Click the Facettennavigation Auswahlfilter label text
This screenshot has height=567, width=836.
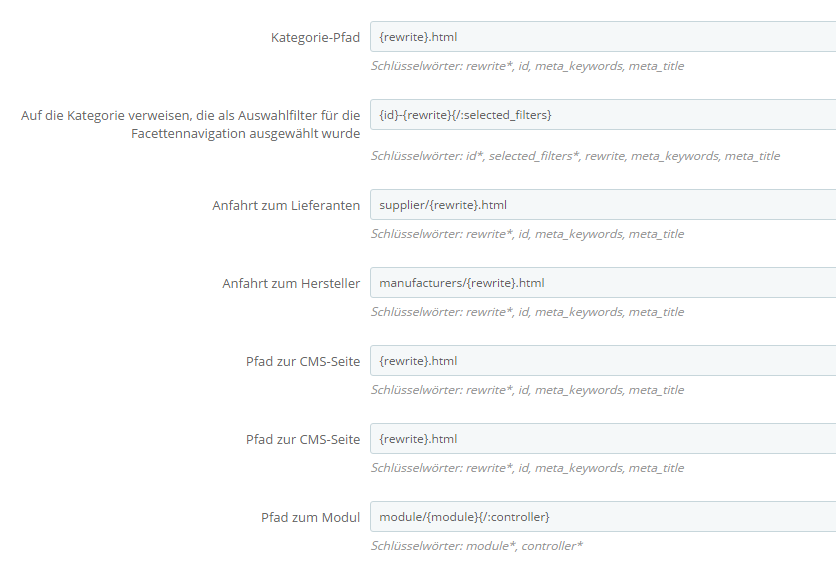point(190,125)
